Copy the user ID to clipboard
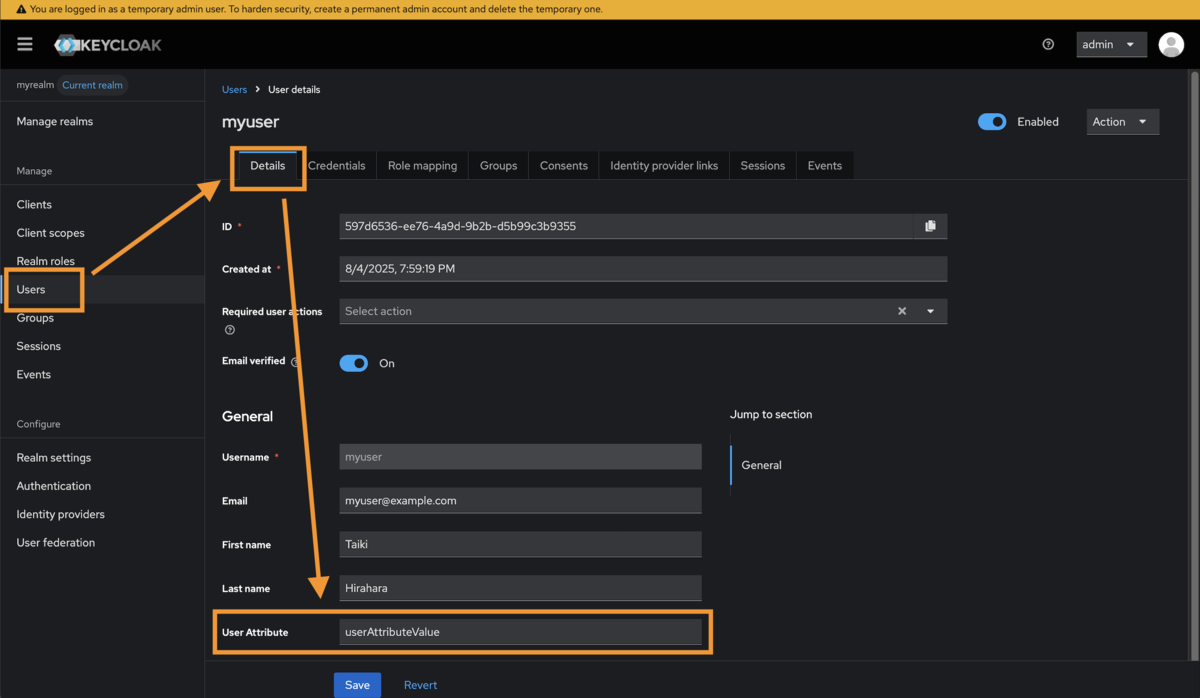 [x=931, y=226]
